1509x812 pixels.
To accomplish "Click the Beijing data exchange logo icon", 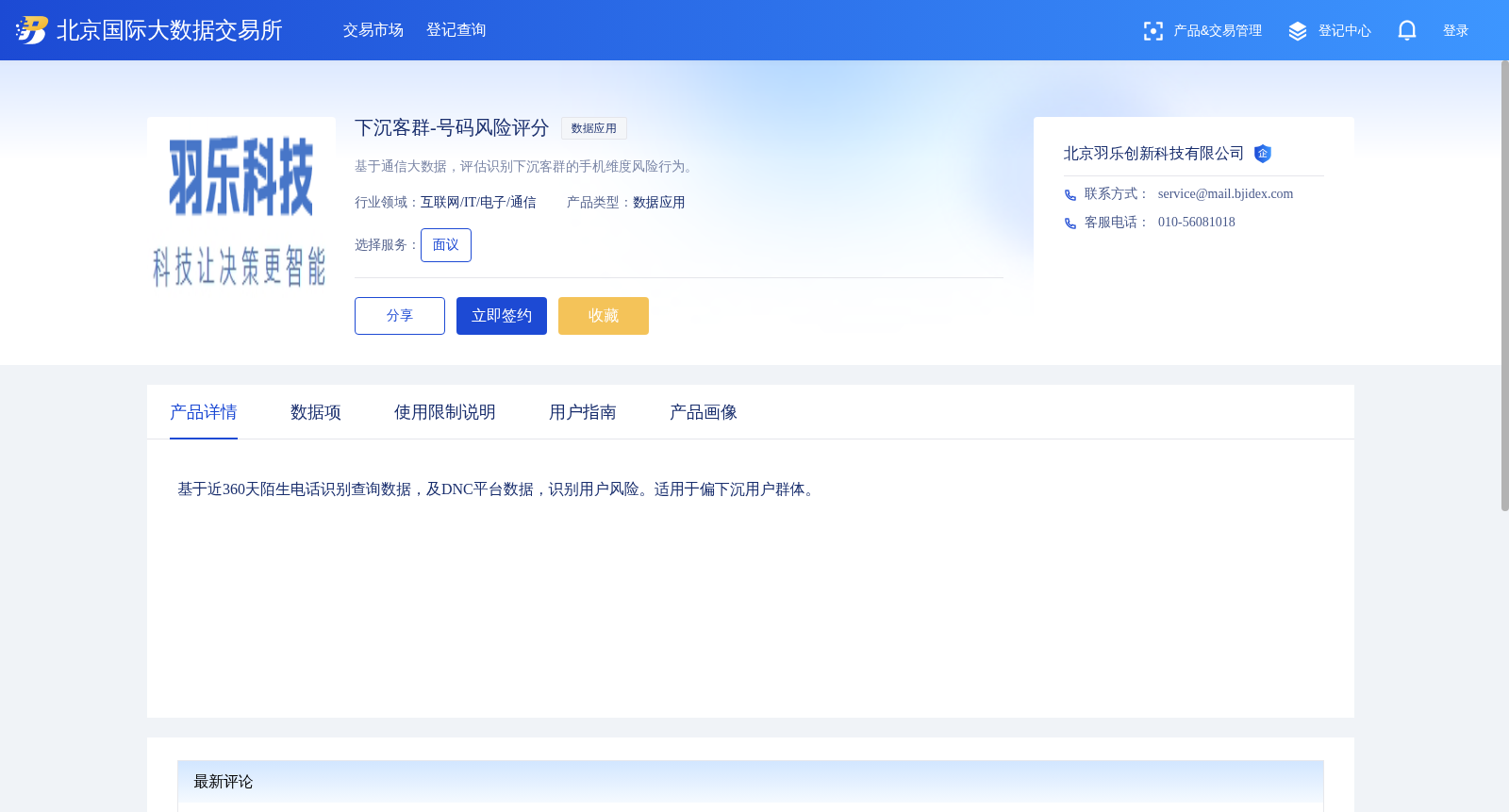I will pyautogui.click(x=32, y=30).
